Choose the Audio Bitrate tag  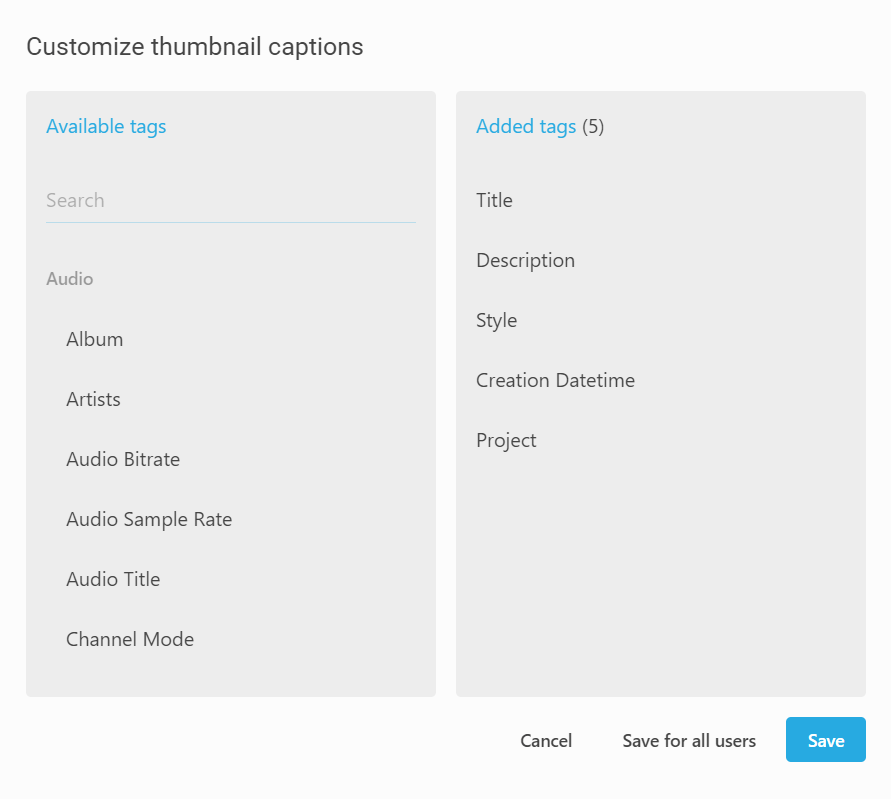tap(123, 459)
